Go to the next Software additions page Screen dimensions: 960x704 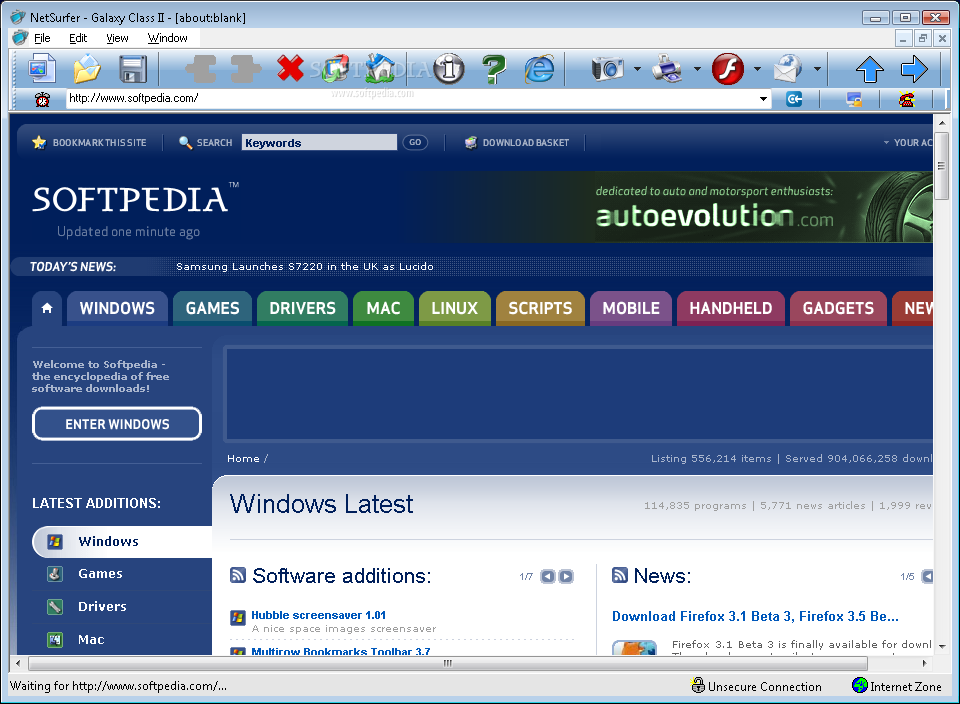point(566,577)
